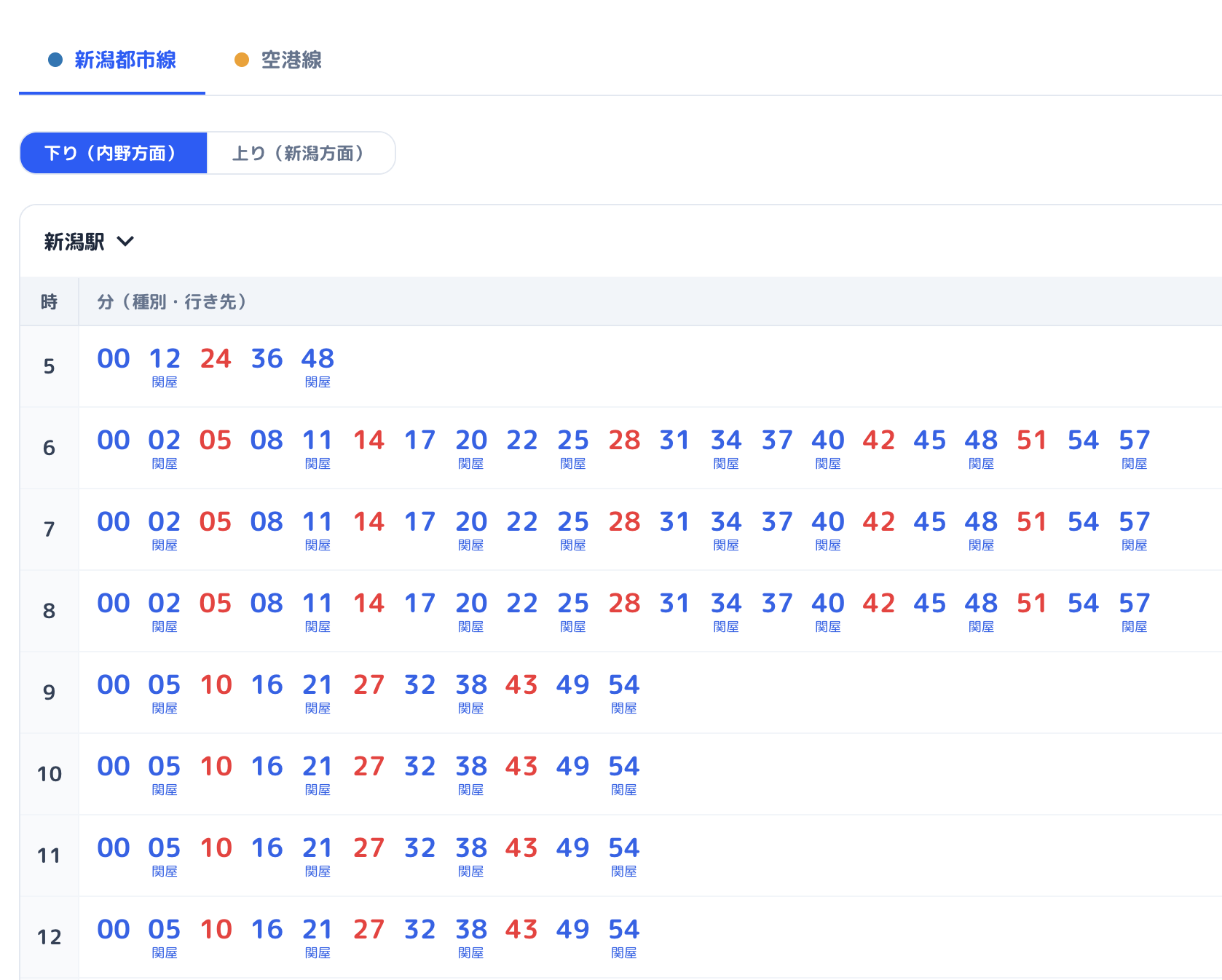Select the 7:00 departure
1222x980 pixels.
point(114,521)
